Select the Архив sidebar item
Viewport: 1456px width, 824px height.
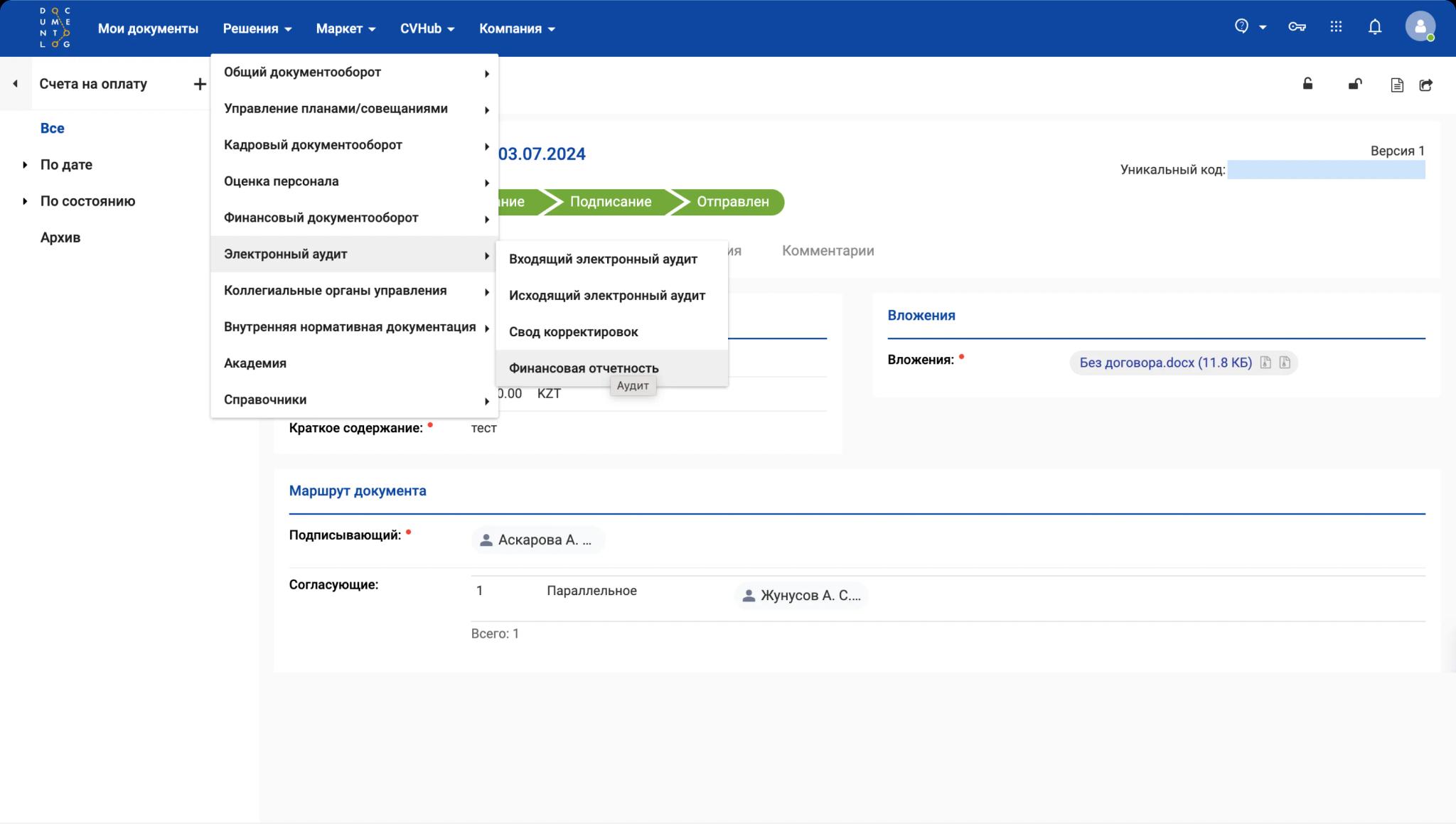coord(60,237)
